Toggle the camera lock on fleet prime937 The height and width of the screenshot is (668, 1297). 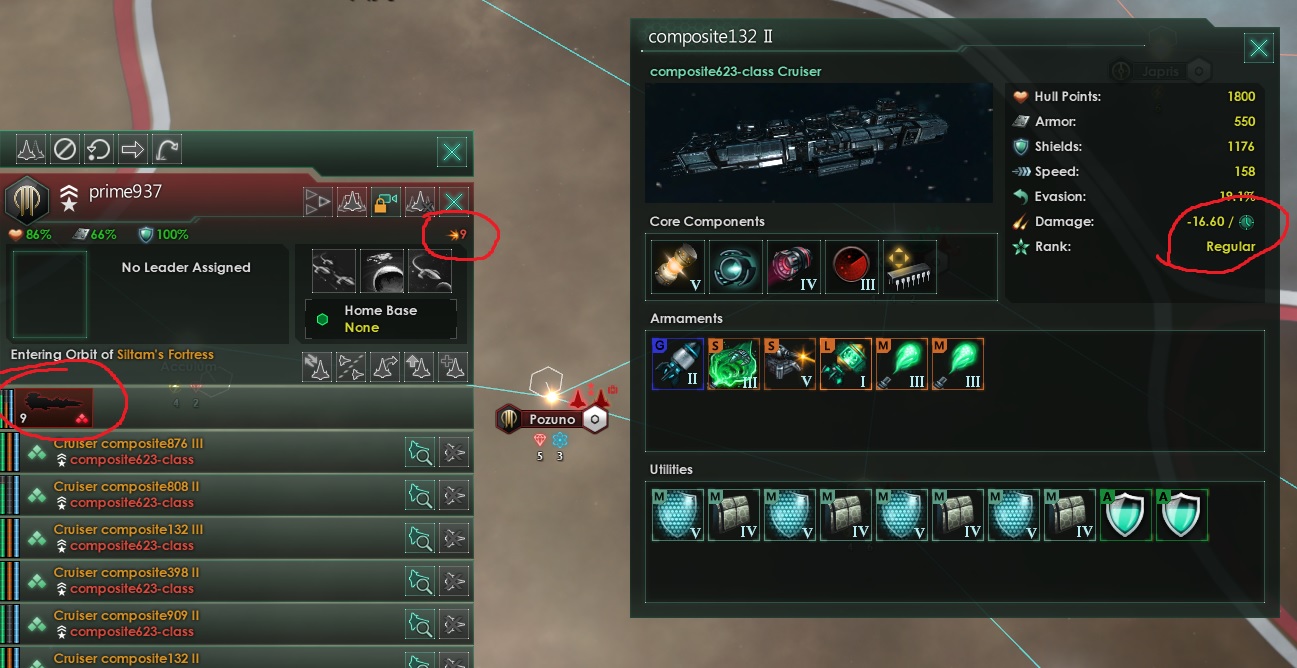(386, 203)
